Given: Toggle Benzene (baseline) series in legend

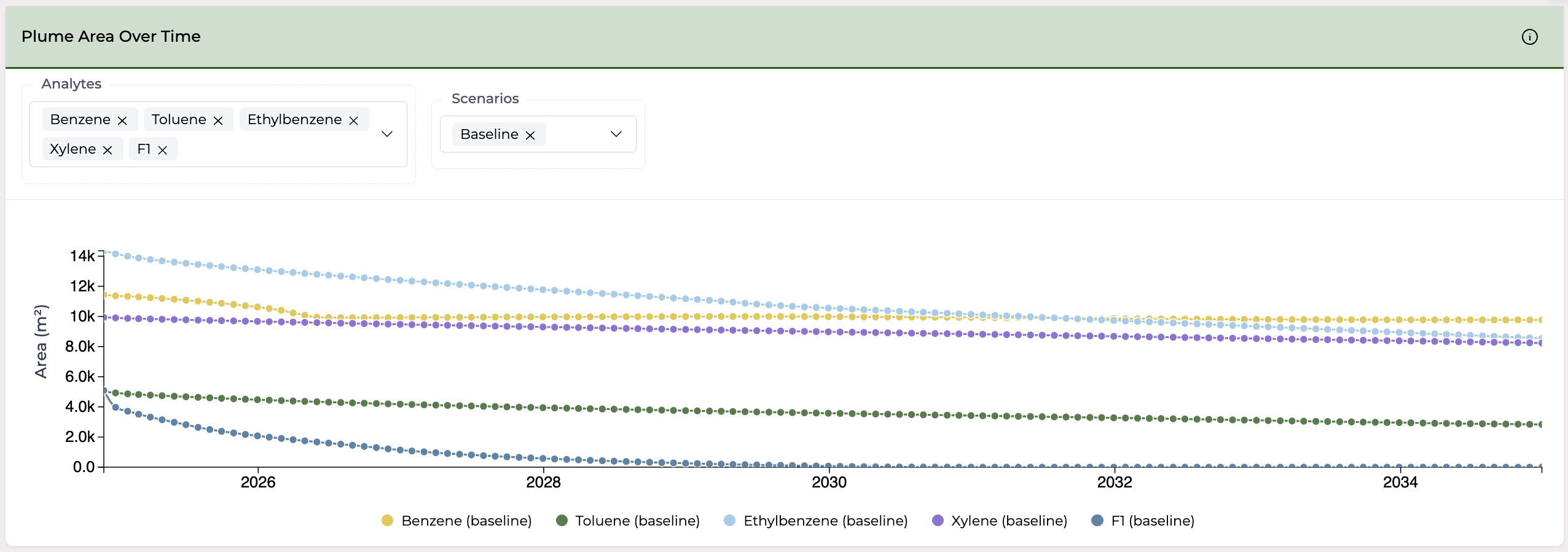Looking at the screenshot, I should click(x=457, y=521).
